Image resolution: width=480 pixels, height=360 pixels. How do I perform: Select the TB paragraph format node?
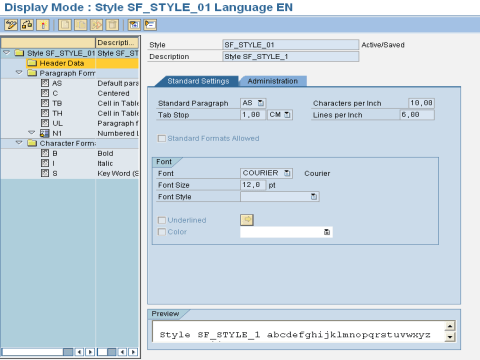[x=57, y=103]
